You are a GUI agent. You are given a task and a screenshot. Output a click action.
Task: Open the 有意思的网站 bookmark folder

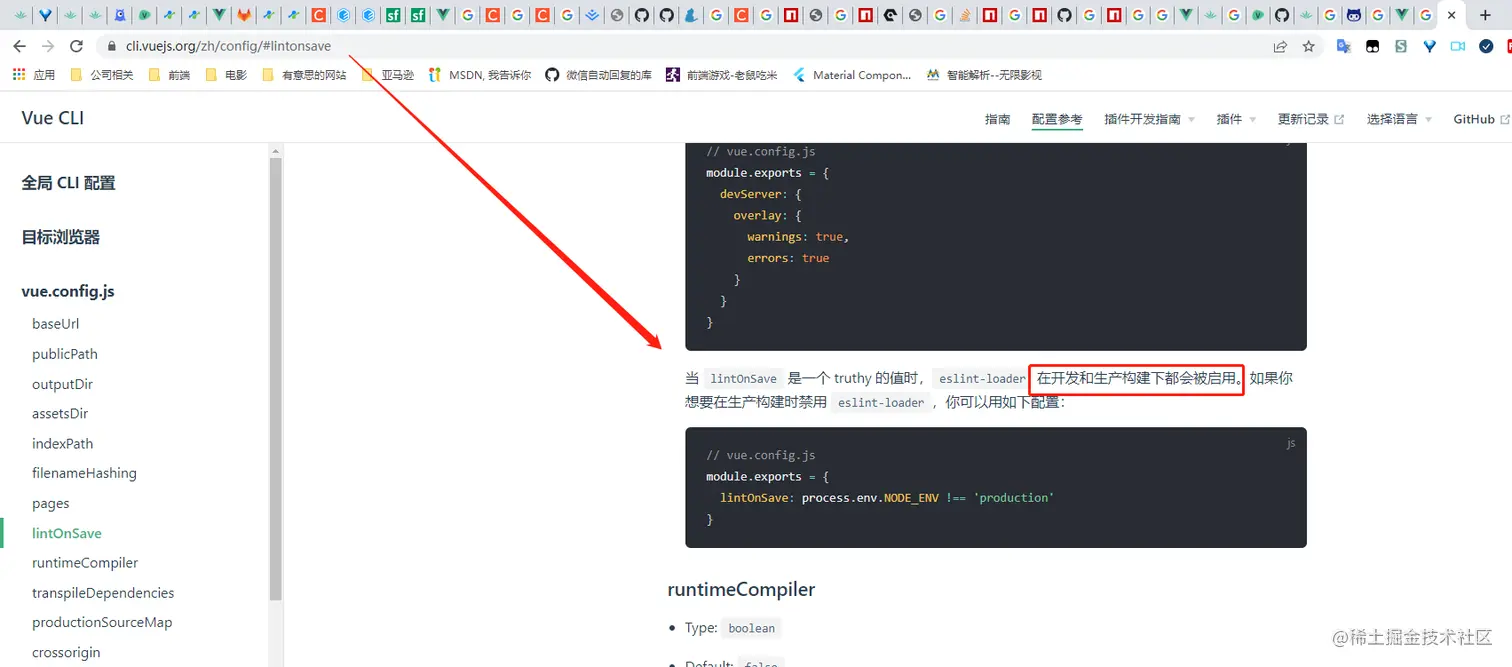303,75
